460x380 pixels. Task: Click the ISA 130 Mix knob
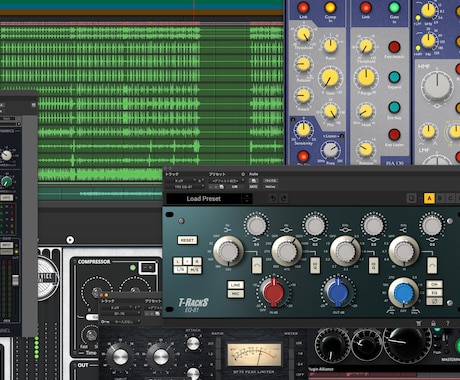[x=331, y=111]
